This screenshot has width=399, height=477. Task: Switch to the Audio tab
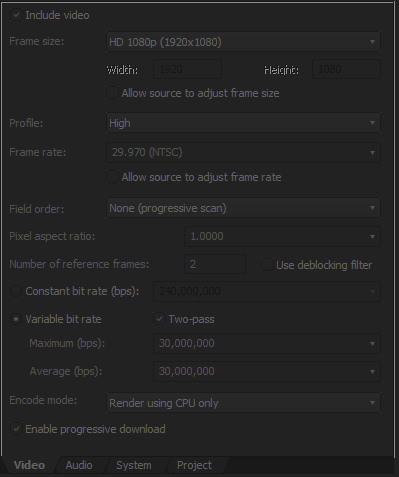click(79, 465)
